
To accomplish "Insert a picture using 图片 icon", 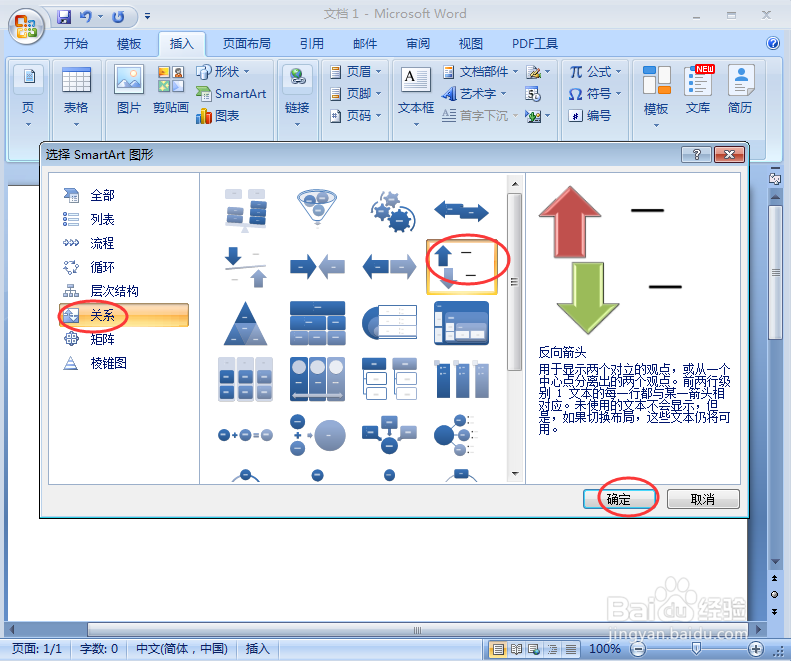I will 129,90.
